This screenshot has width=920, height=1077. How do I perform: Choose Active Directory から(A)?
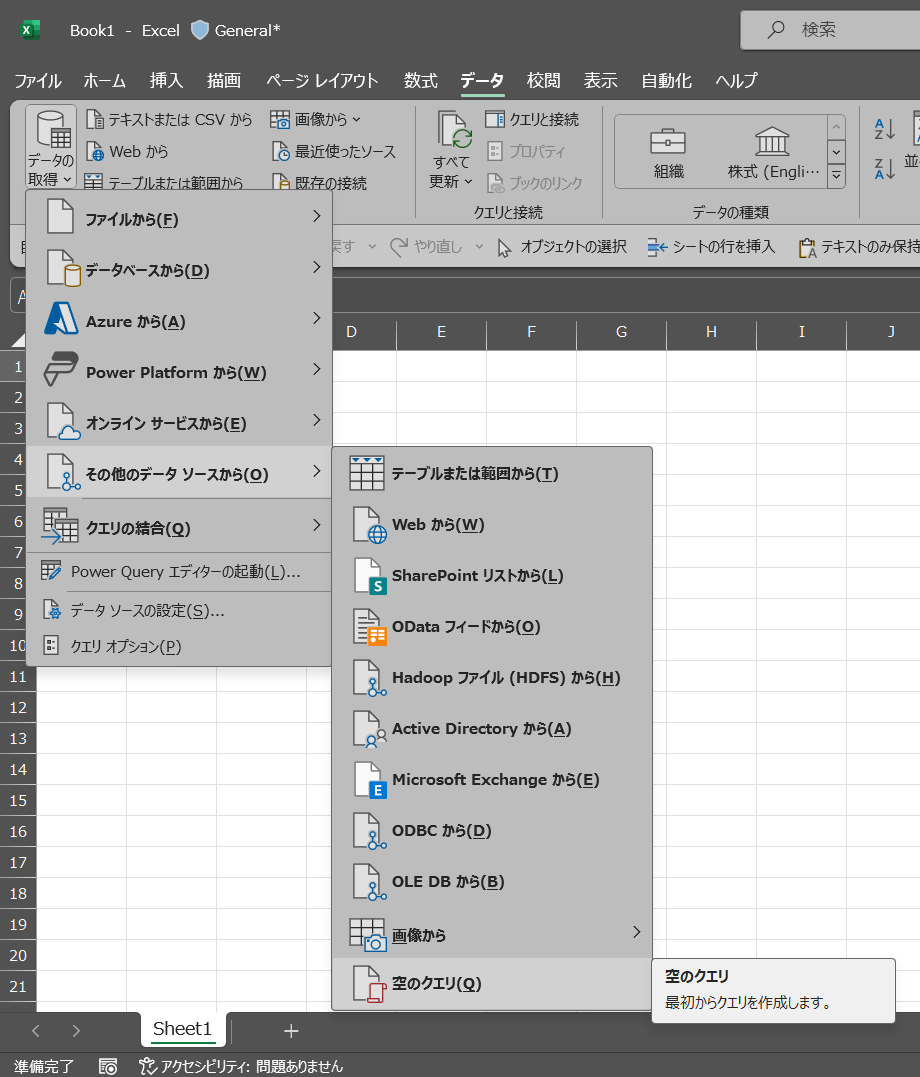click(x=492, y=729)
